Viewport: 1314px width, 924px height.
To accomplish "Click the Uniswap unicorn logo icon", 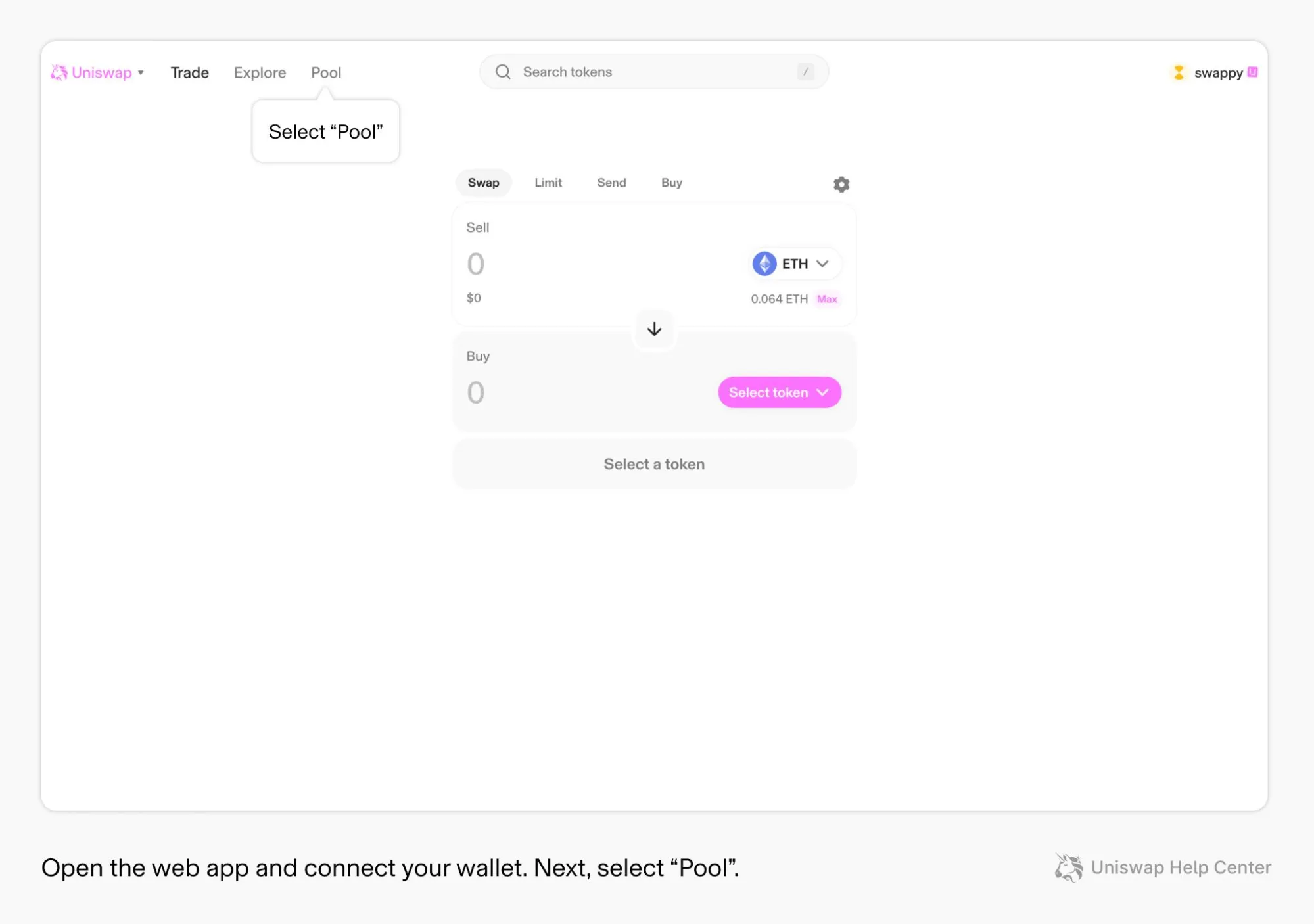I will [59, 72].
